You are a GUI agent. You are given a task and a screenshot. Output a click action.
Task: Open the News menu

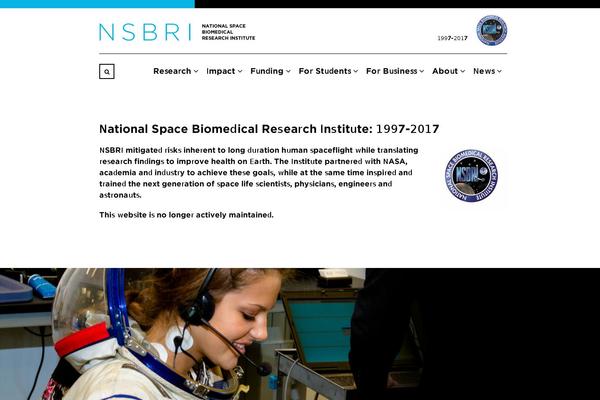[x=487, y=71]
